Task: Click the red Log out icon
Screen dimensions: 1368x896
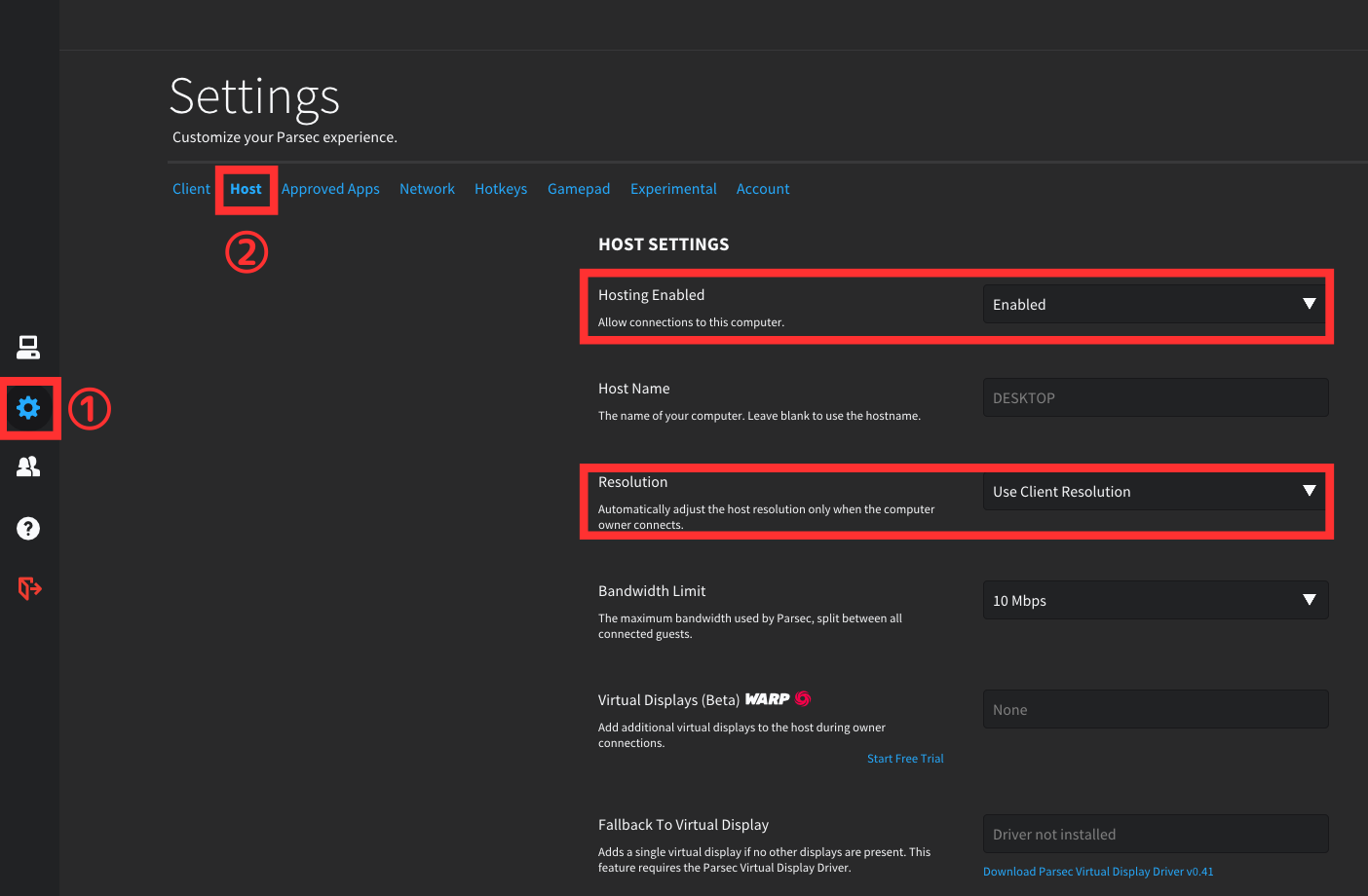Action: 29,588
